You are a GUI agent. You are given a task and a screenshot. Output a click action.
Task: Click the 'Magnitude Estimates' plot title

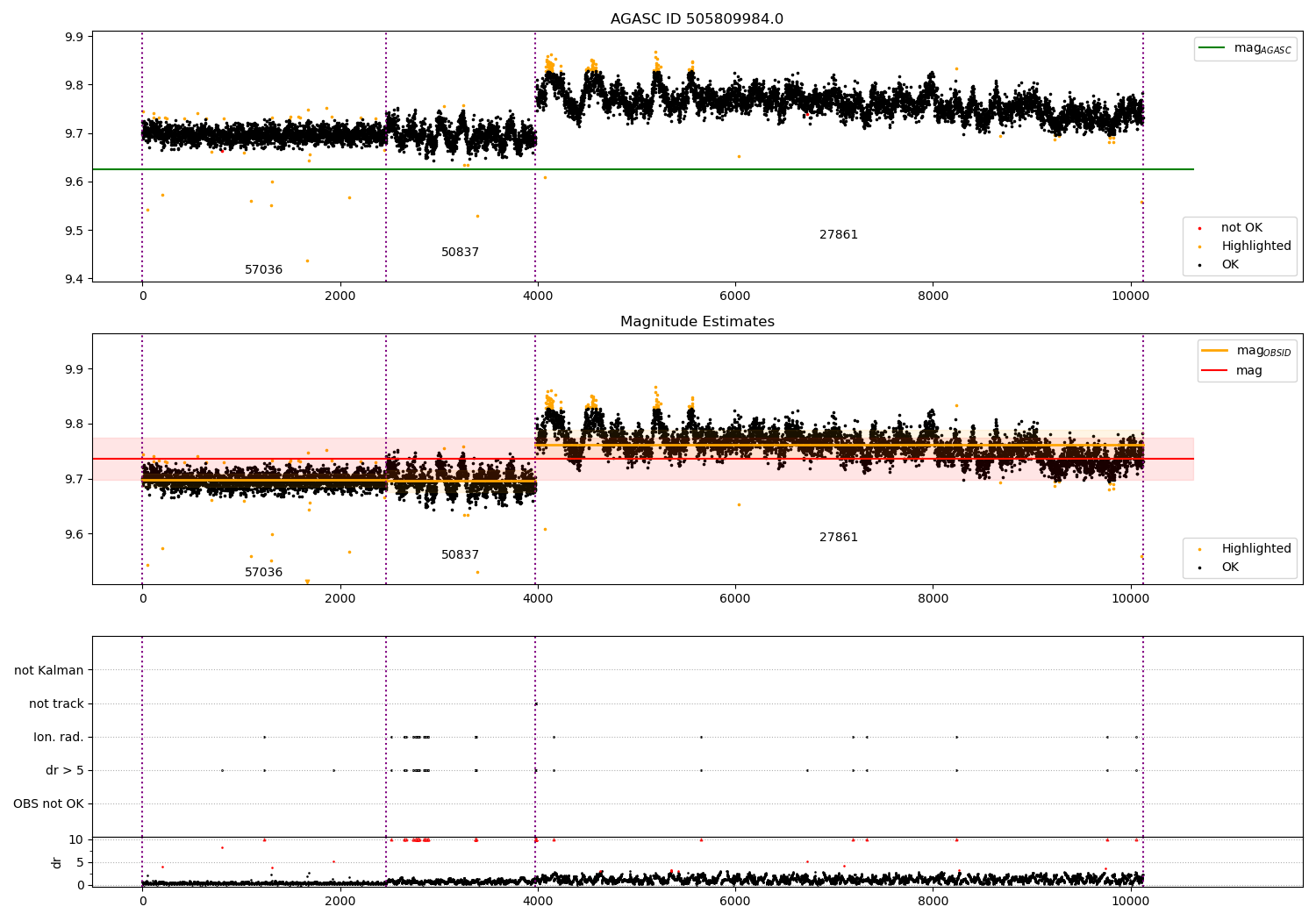(697, 321)
